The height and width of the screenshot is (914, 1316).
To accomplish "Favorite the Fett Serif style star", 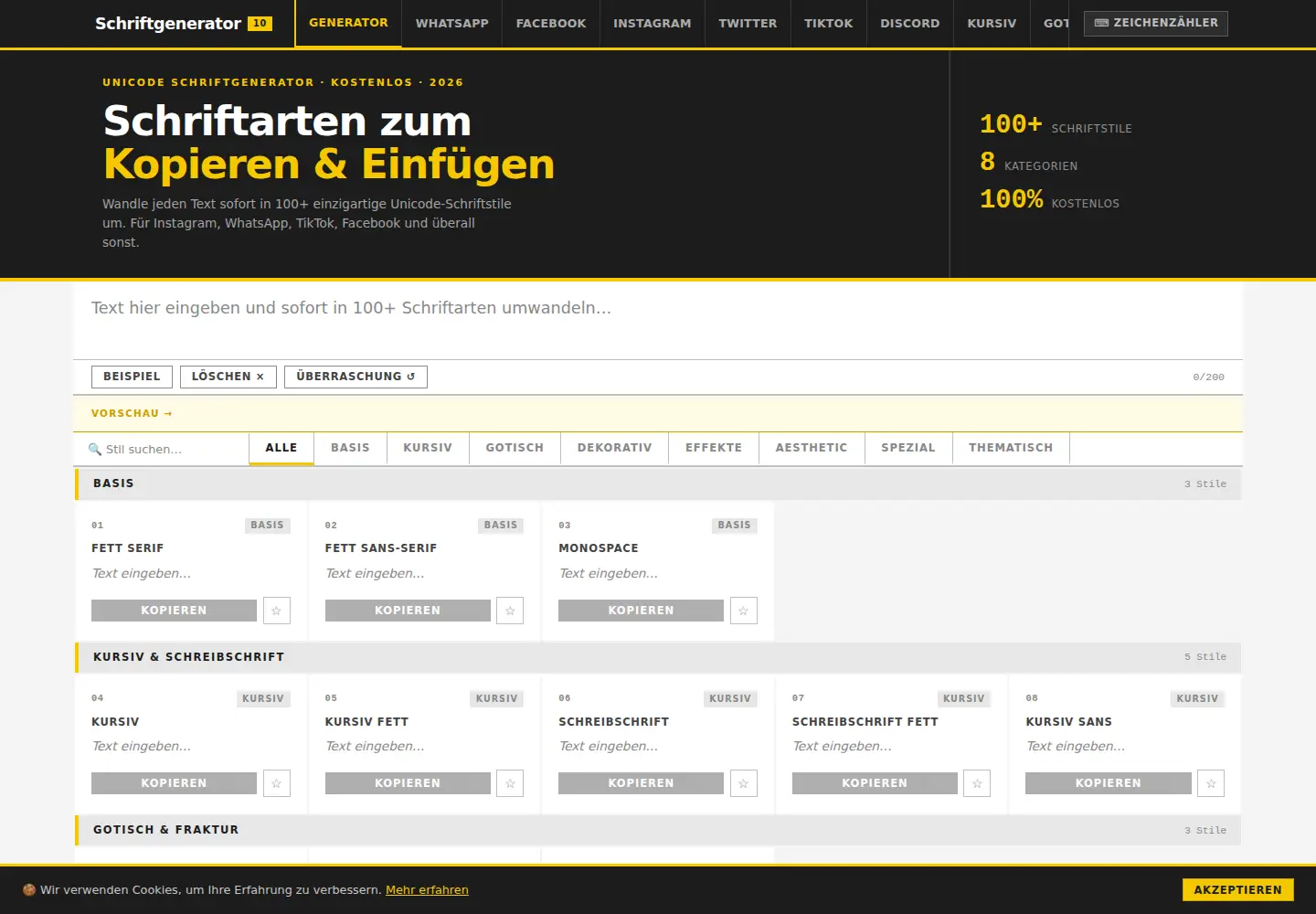I will 277,611.
